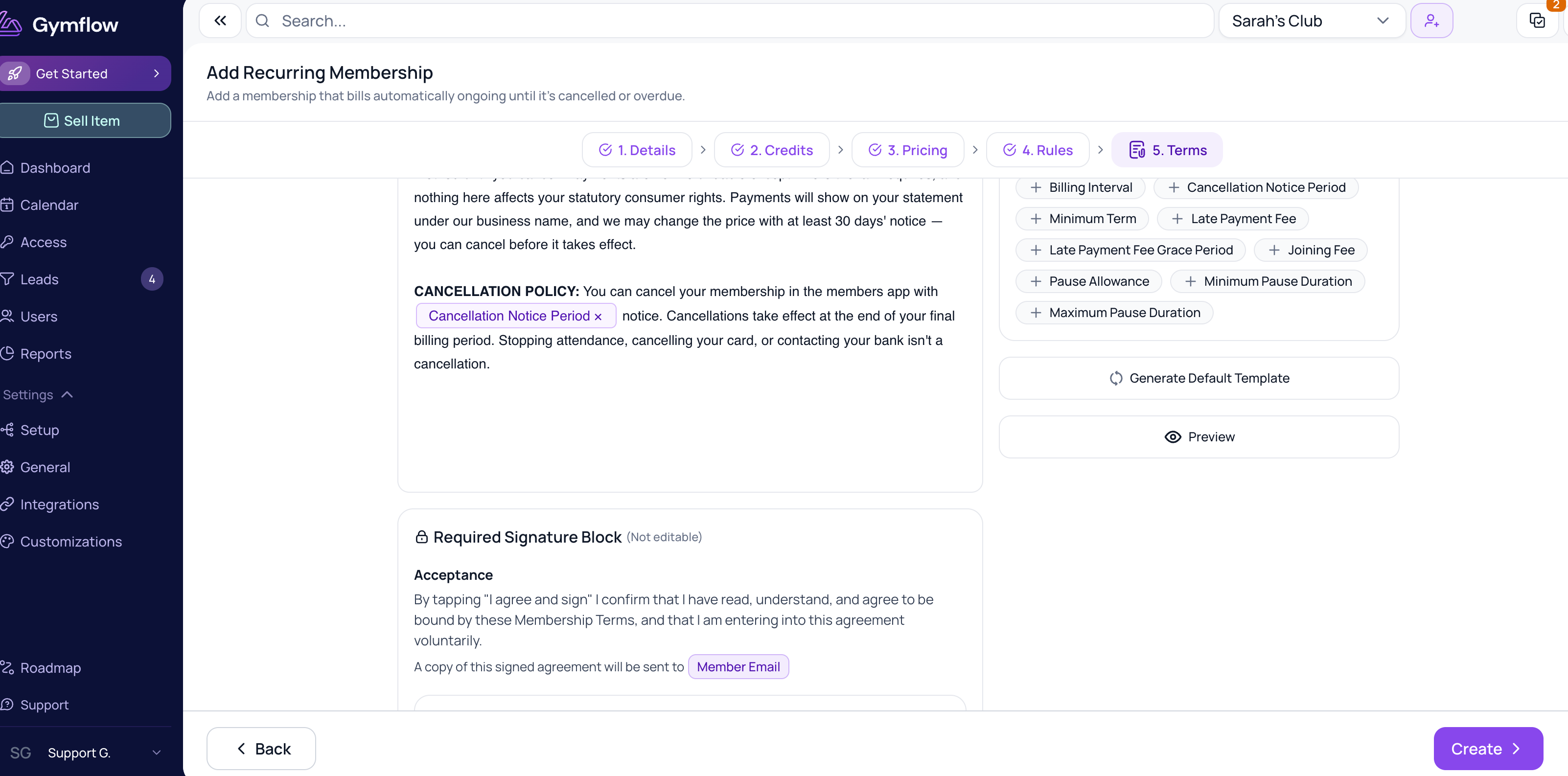Open Calendar in the sidebar

(x=49, y=205)
